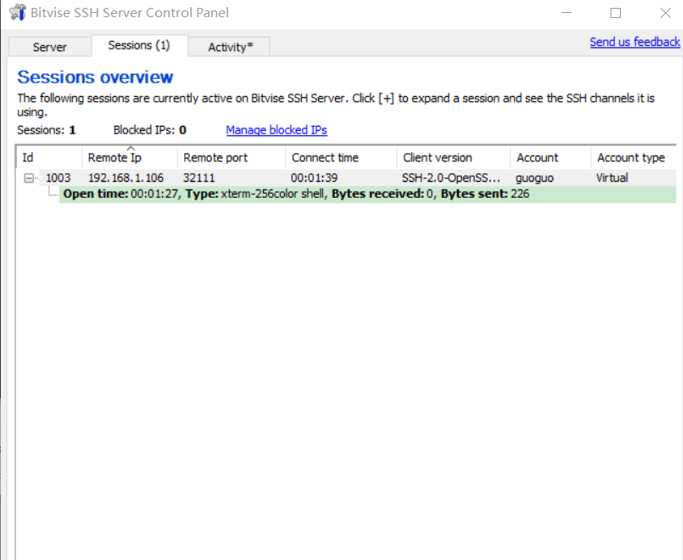683x560 pixels.
Task: Sort by the Id column header
Action: (x=49, y=158)
